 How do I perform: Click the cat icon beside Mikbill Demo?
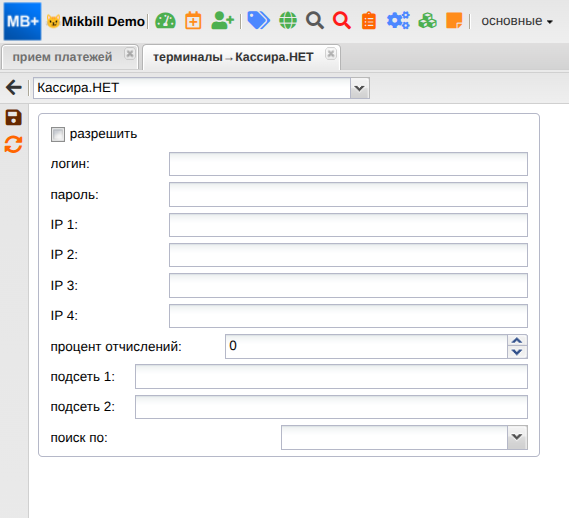pyautogui.click(x=53, y=21)
